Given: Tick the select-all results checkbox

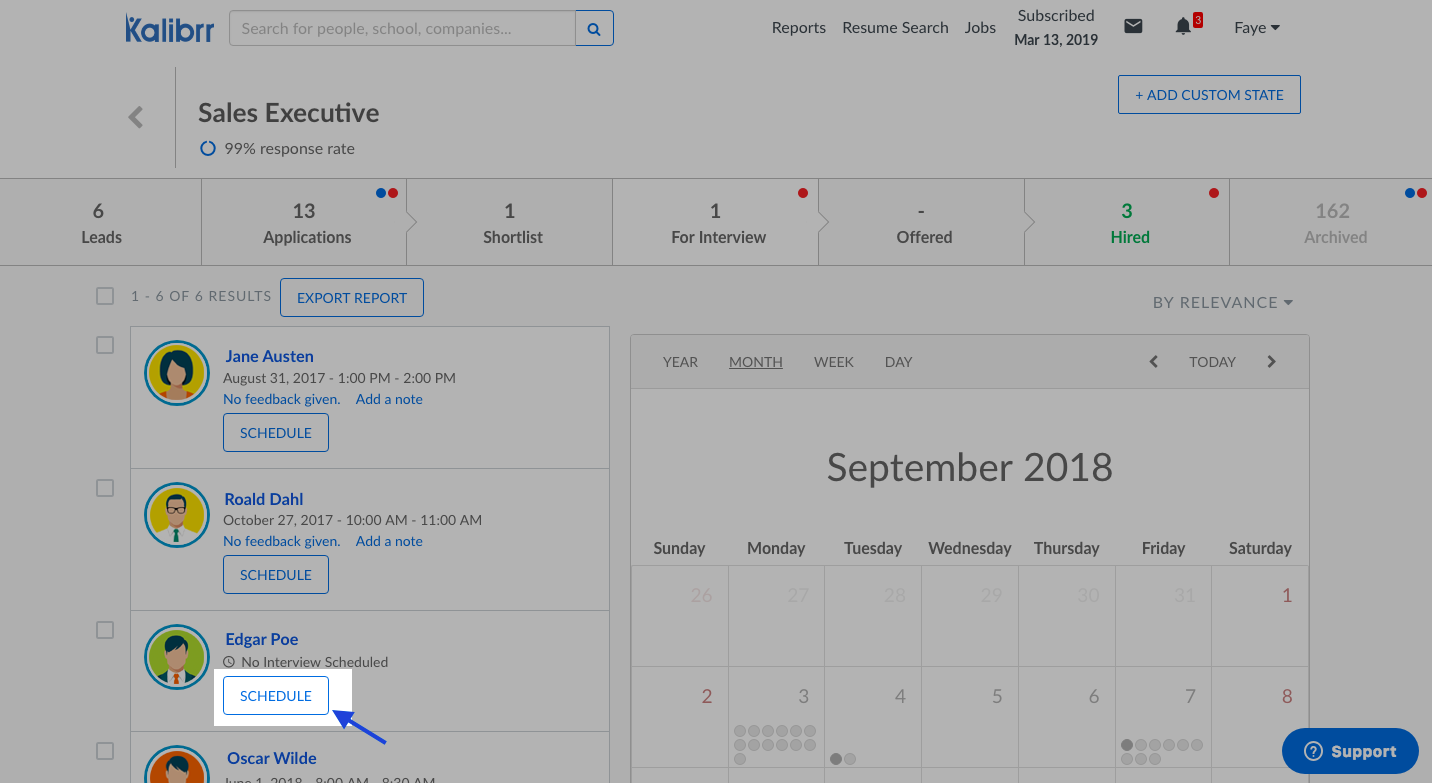Looking at the screenshot, I should click(105, 296).
